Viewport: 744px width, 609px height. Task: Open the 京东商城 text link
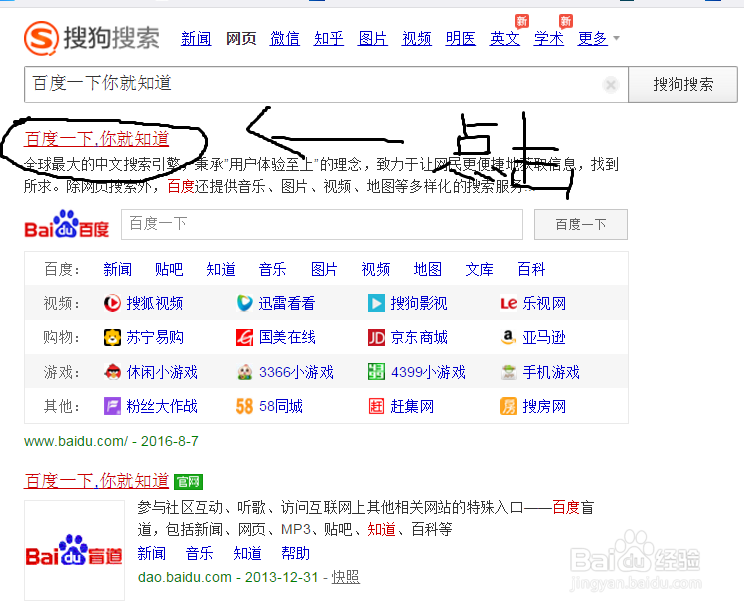pos(419,337)
